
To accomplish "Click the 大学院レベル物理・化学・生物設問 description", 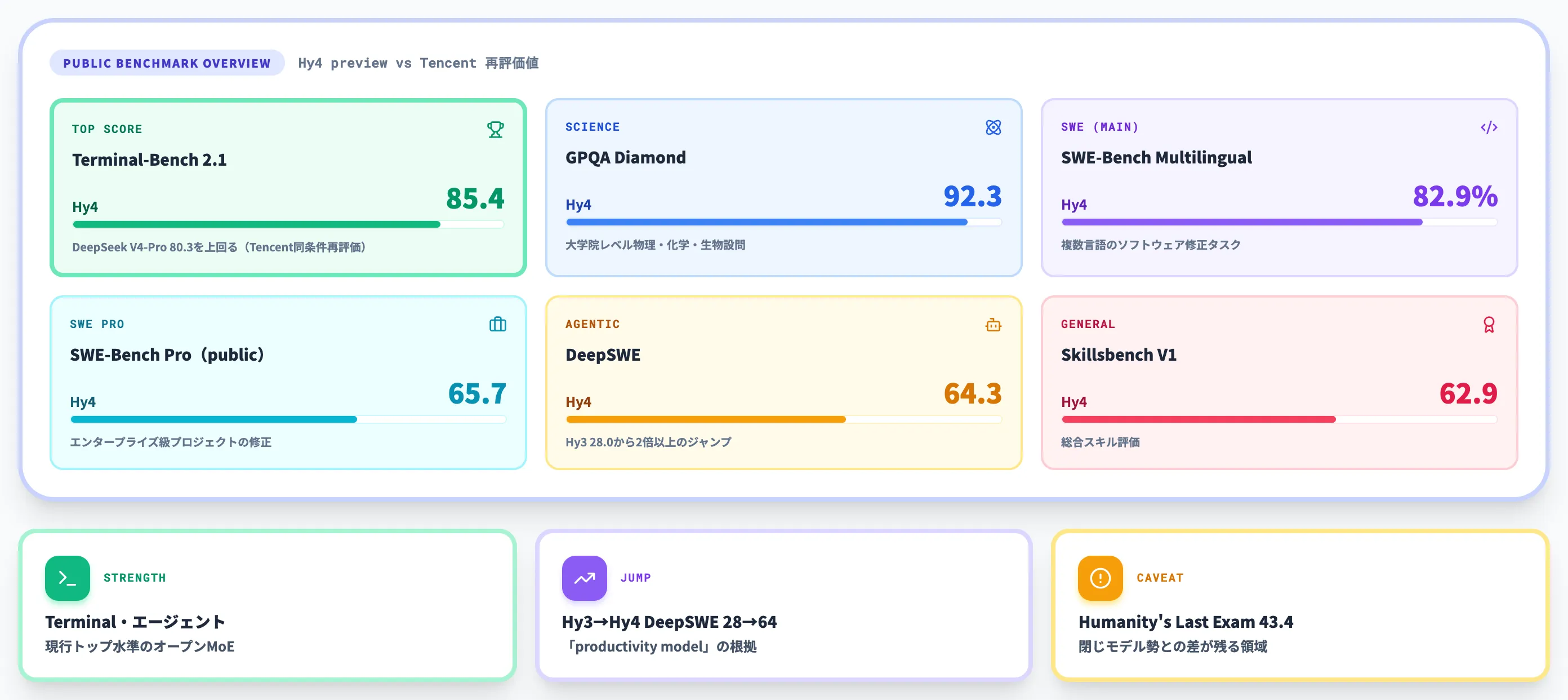I will click(x=656, y=244).
